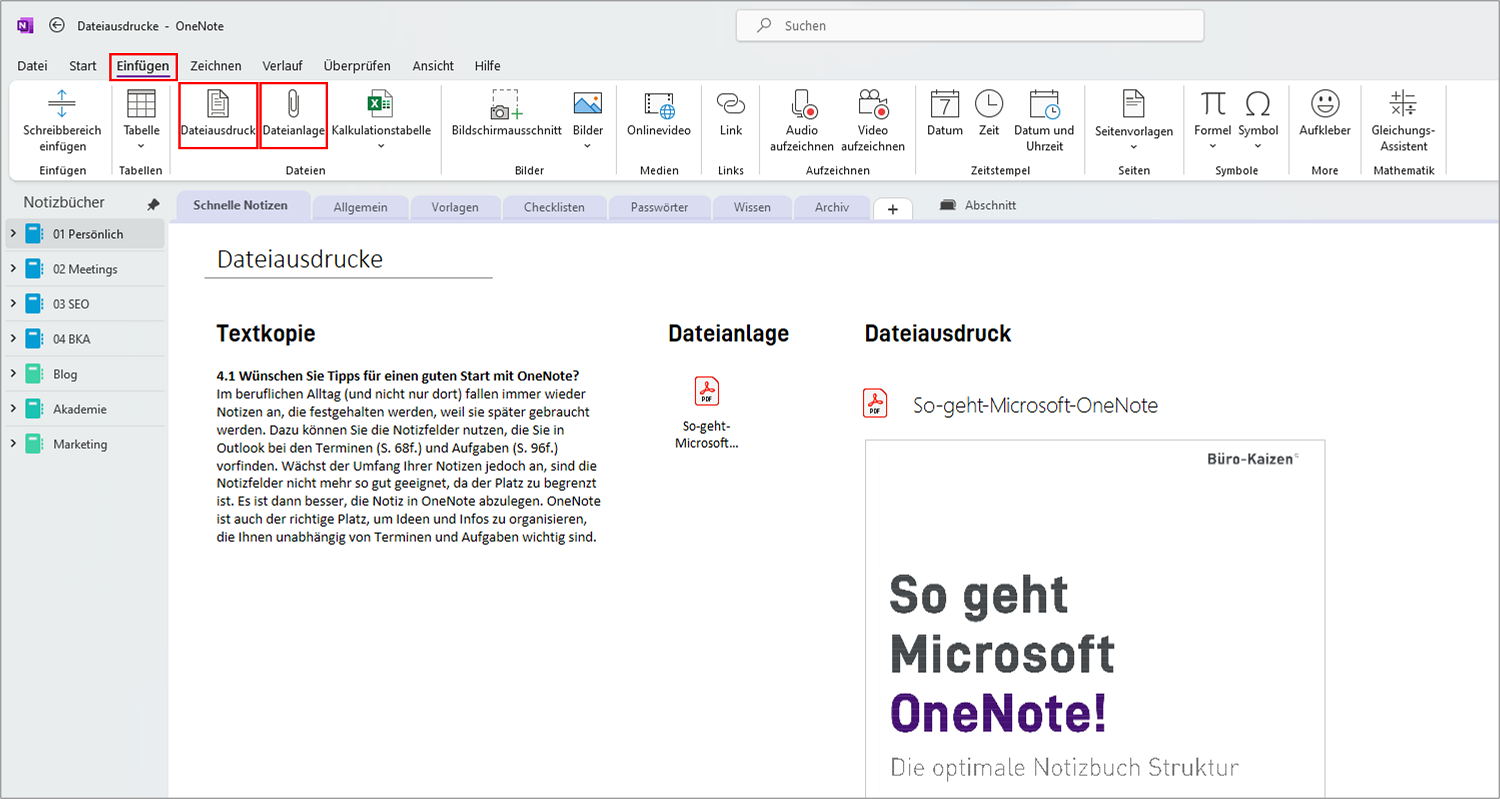Open the Datei menu

[x=32, y=66]
